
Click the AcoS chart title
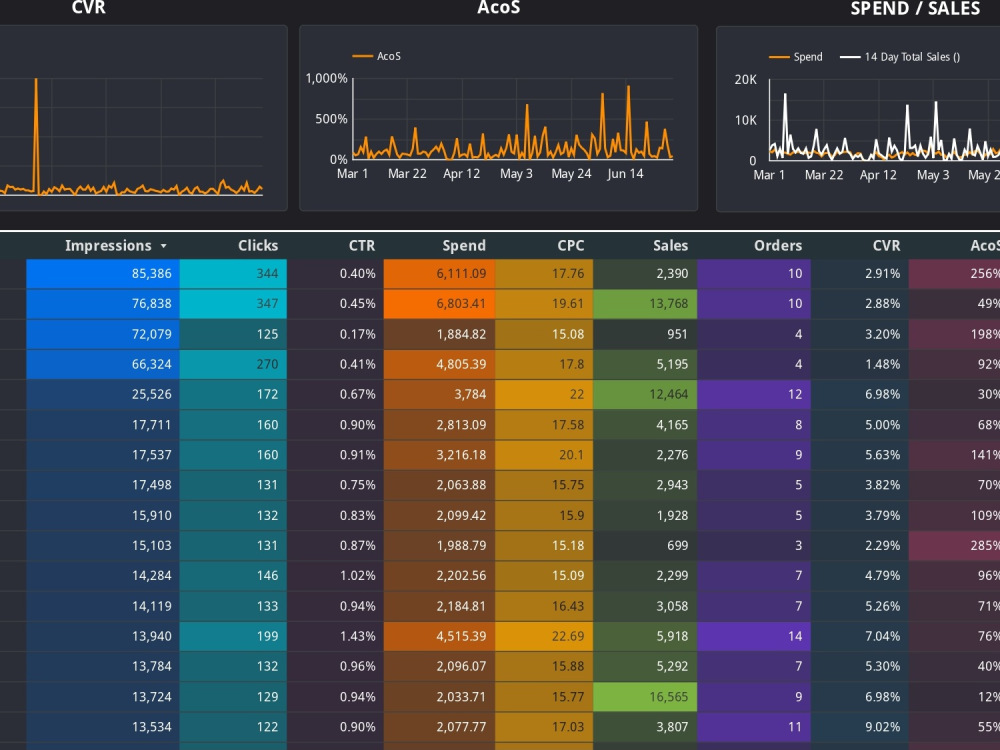[499, 8]
